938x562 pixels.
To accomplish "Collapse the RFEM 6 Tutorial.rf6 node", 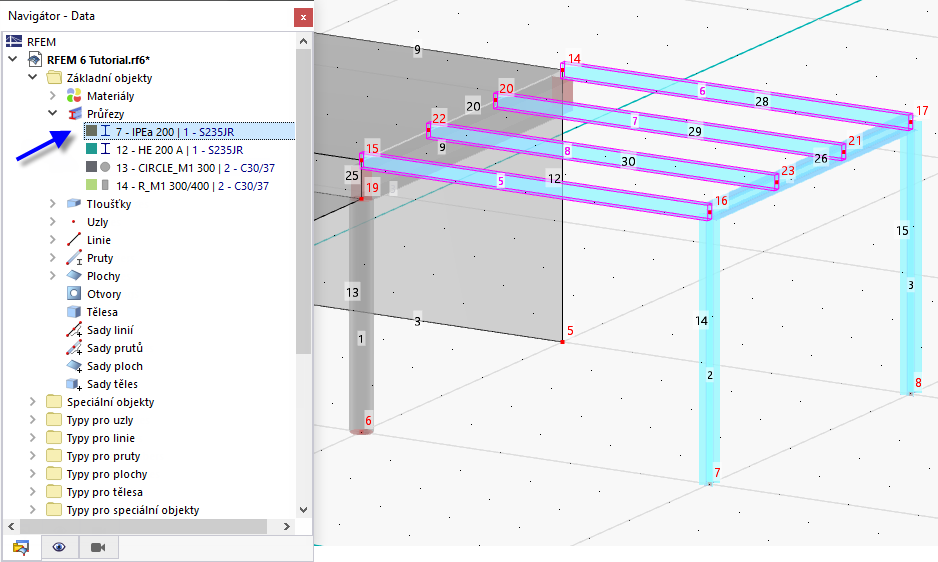I will [13, 59].
